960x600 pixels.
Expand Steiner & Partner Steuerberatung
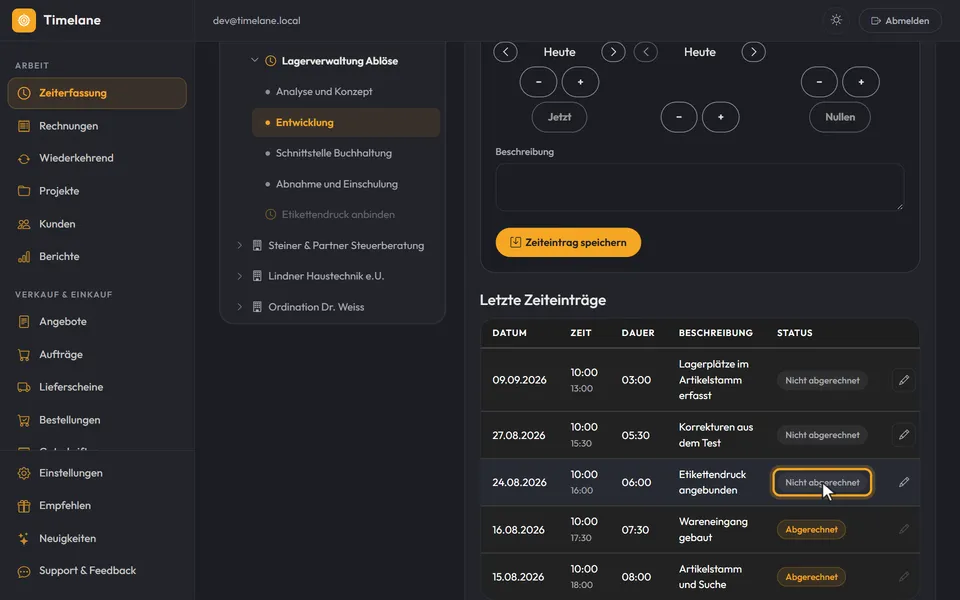coord(239,245)
